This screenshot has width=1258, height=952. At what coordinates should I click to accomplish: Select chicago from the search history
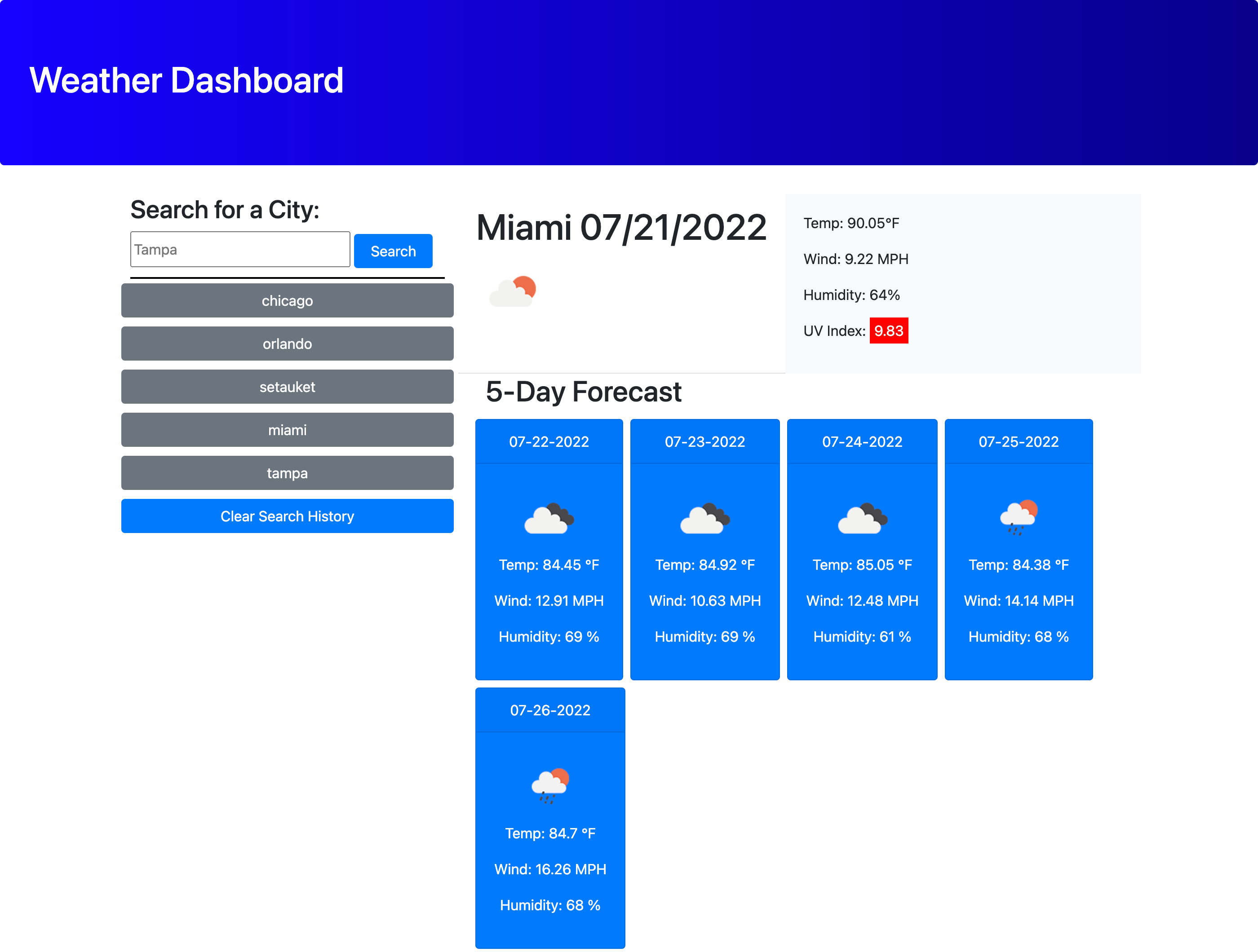click(x=287, y=301)
